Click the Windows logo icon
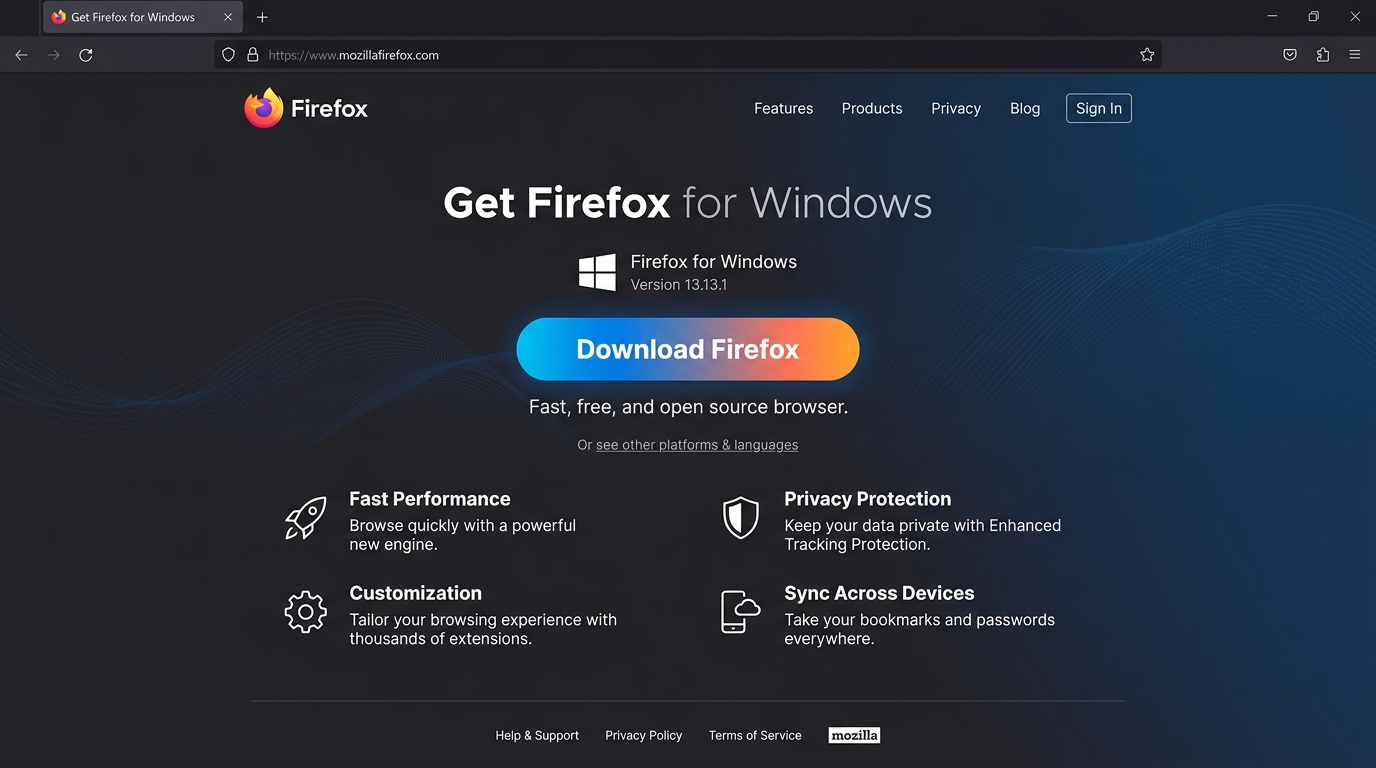Image resolution: width=1376 pixels, height=768 pixels. point(598,272)
